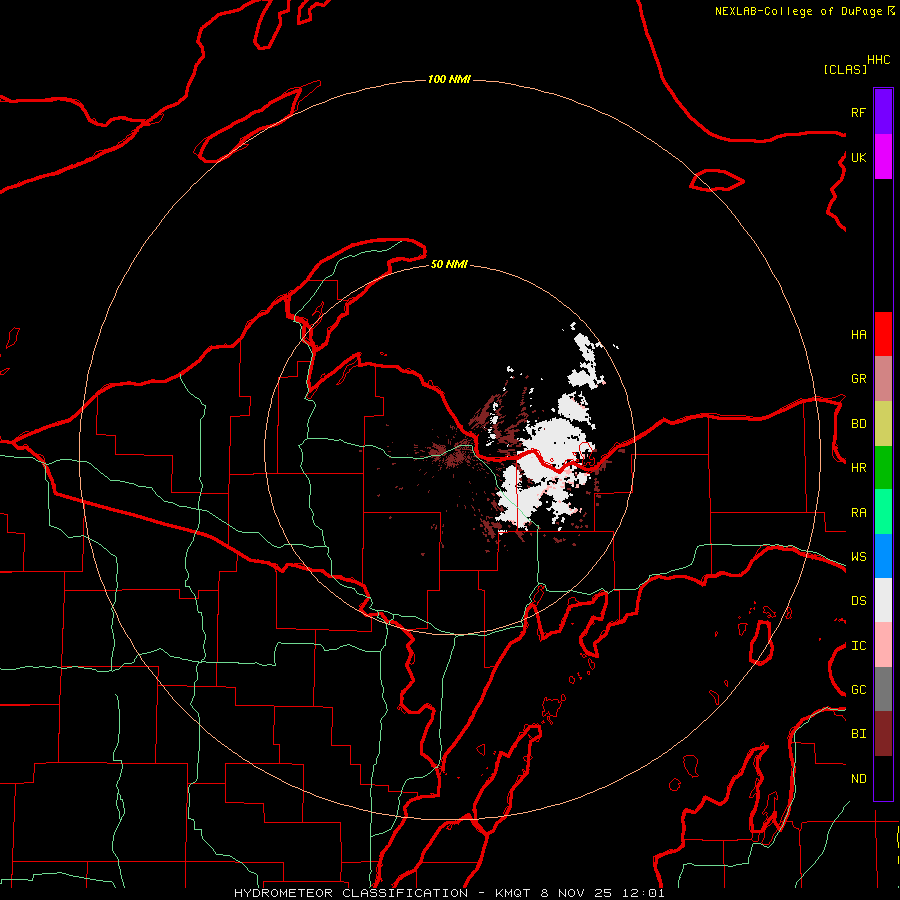Click the NEXLAB-College of DuPage credit text
This screenshot has height=900, width=900.
tap(798, 11)
